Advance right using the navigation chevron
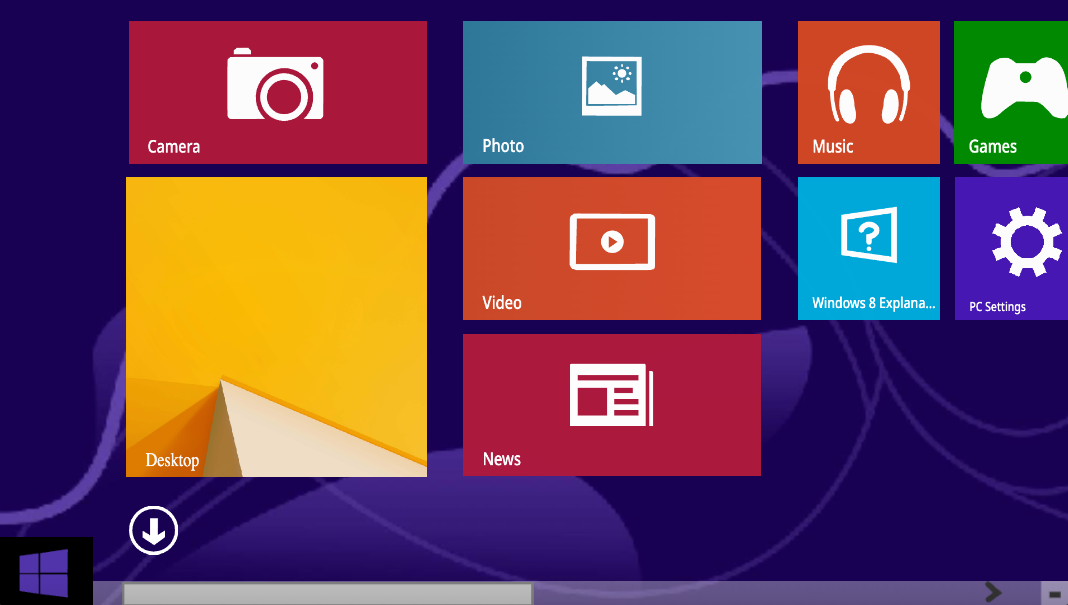Screen dimensions: 1068x605 tap(992, 591)
